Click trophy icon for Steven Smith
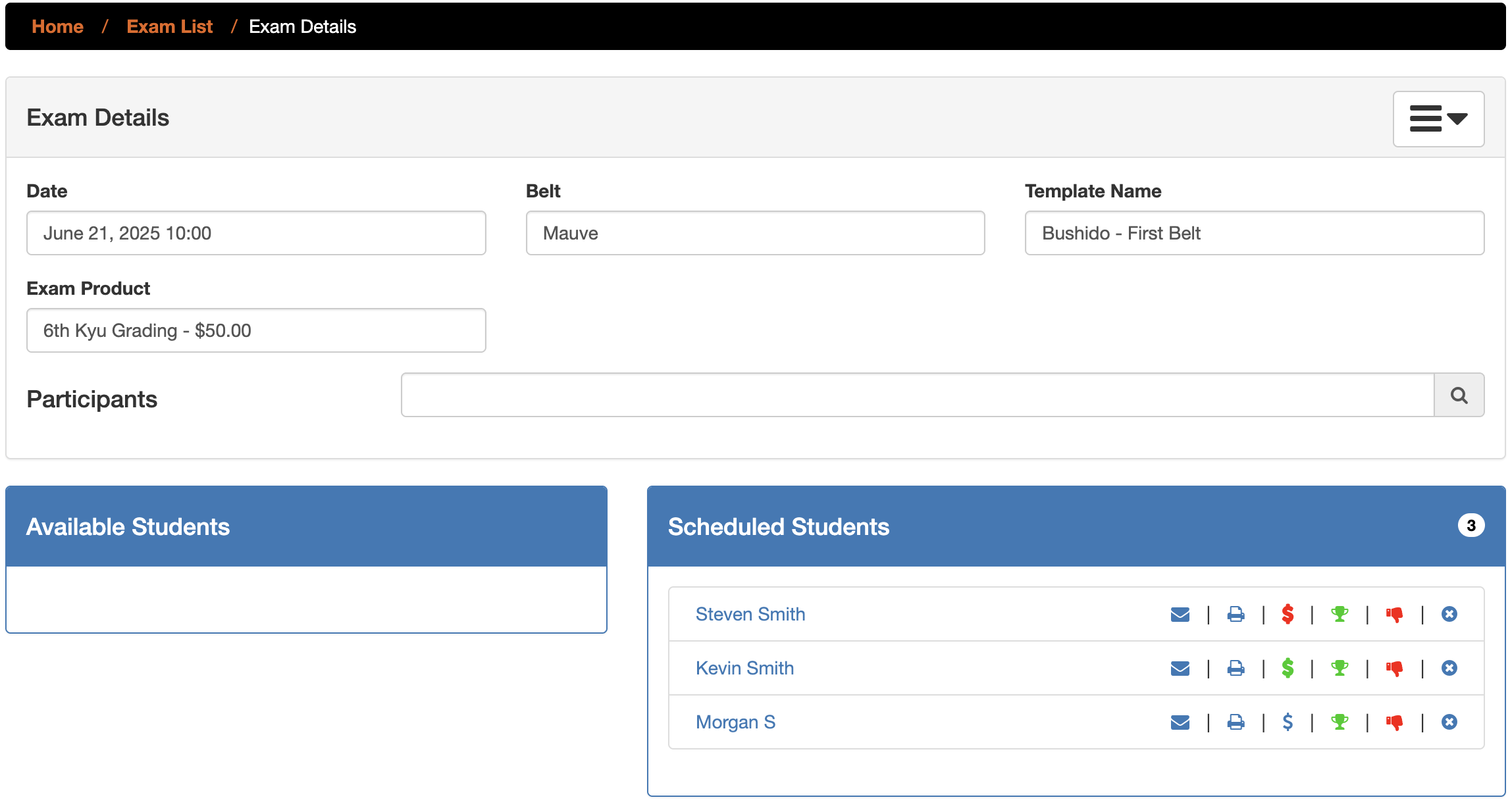Image resolution: width=1510 pixels, height=812 pixels. coord(1339,615)
